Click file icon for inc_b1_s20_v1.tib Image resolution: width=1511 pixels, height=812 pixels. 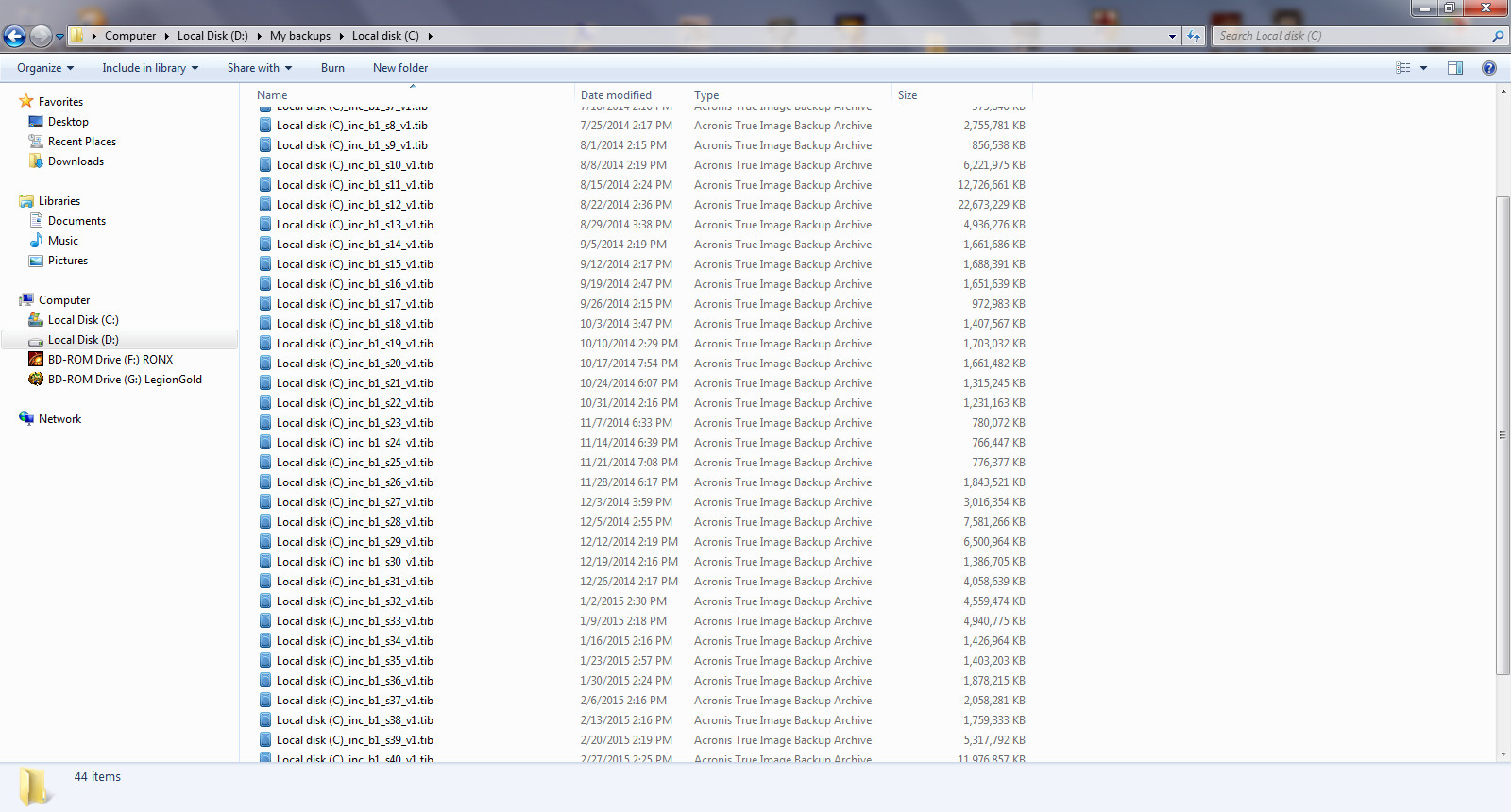[x=265, y=364]
